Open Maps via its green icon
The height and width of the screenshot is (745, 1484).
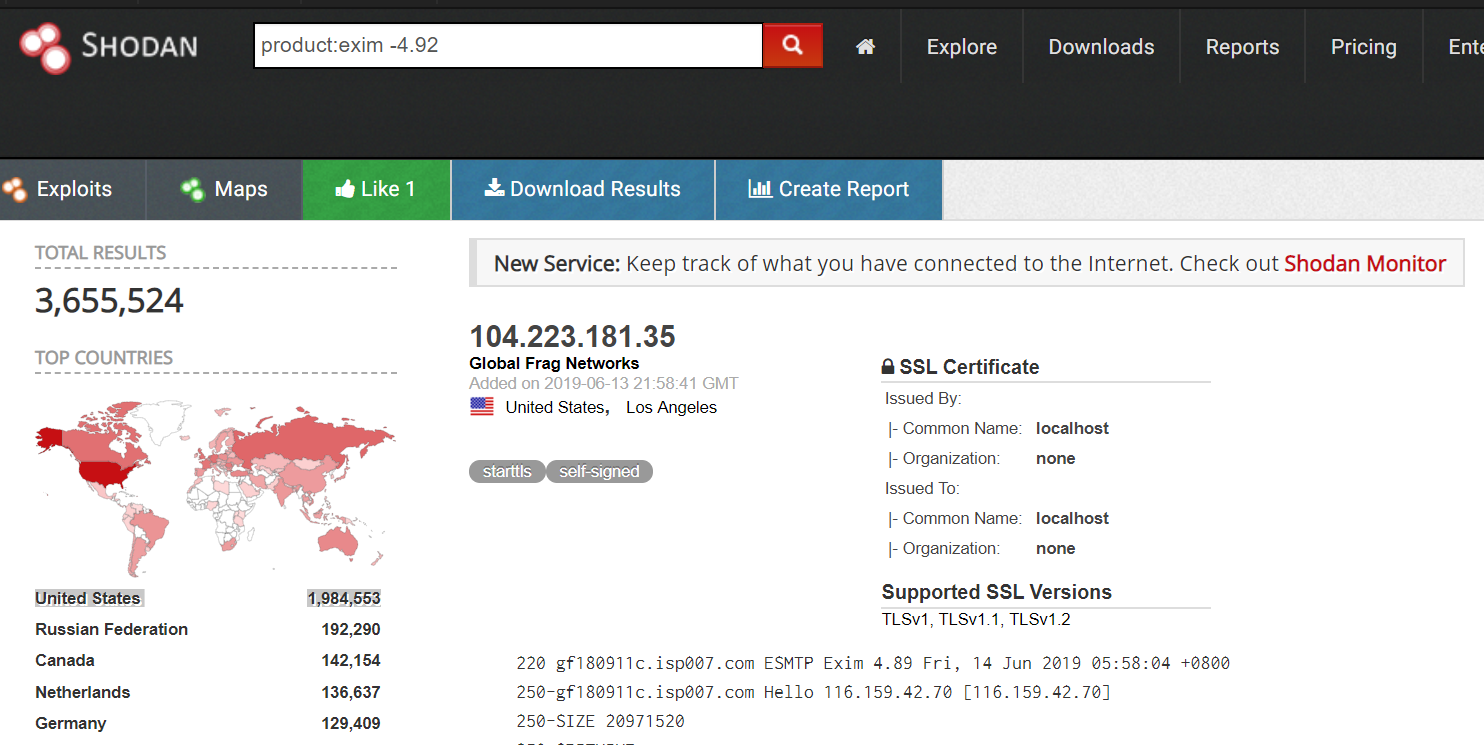point(193,189)
